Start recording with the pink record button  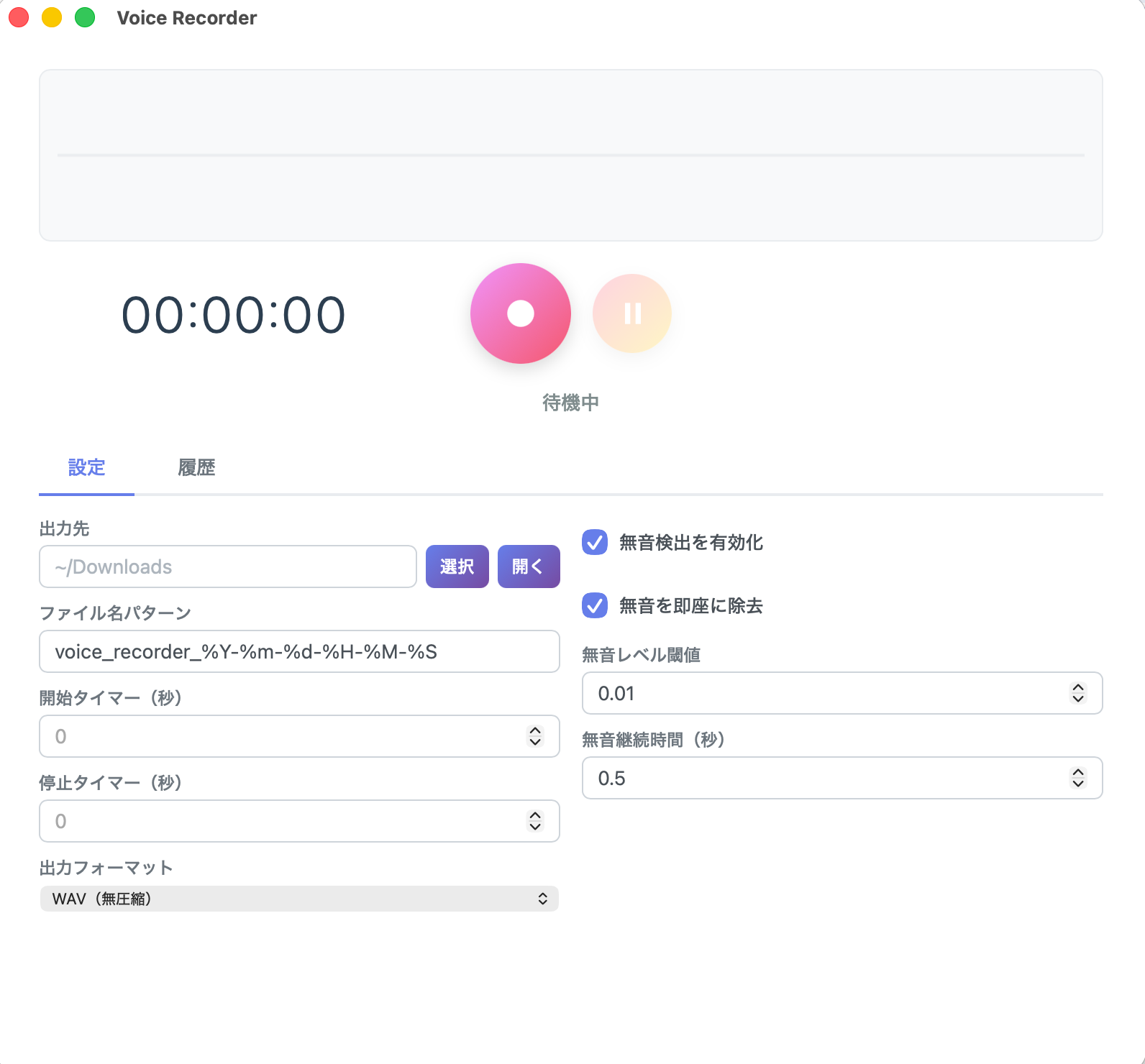520,313
